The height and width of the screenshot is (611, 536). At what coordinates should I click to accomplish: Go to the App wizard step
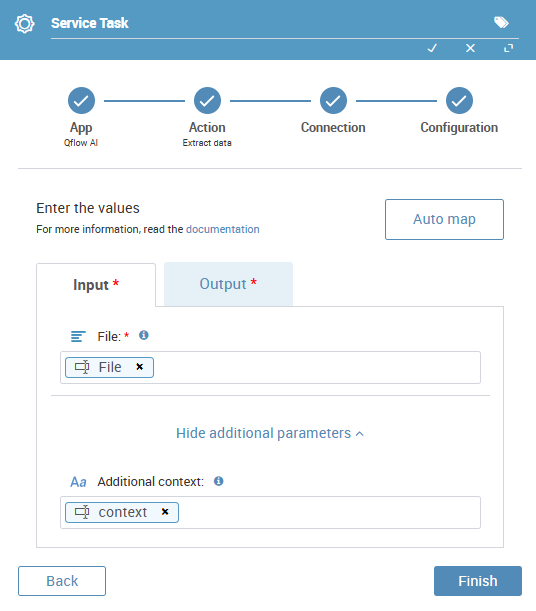tap(81, 101)
